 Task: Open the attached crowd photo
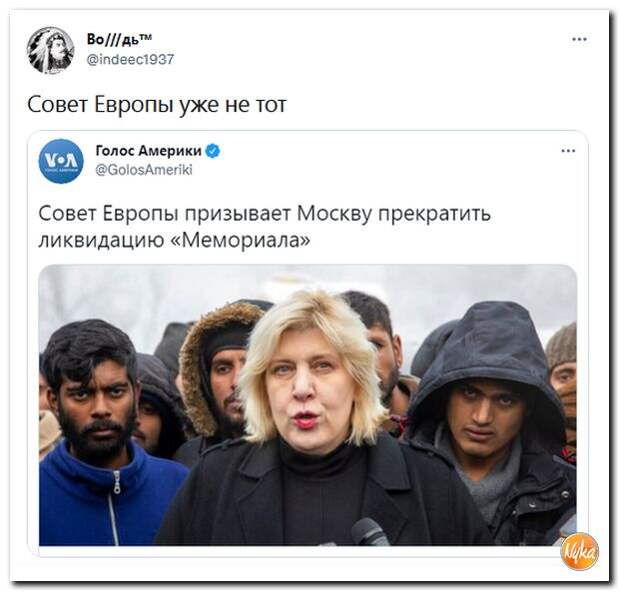click(x=308, y=405)
